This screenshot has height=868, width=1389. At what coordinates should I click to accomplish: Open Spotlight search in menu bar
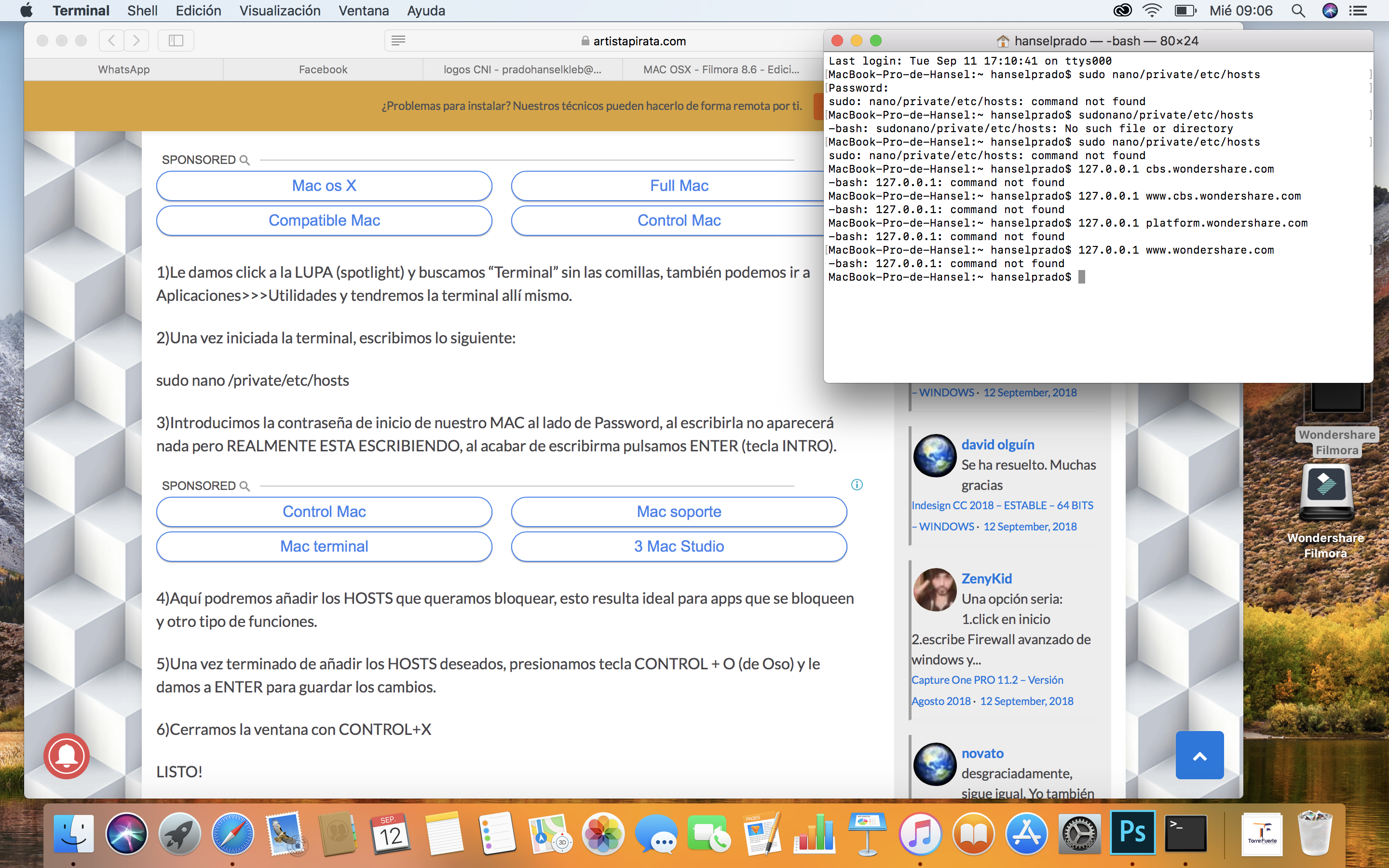(1298, 10)
